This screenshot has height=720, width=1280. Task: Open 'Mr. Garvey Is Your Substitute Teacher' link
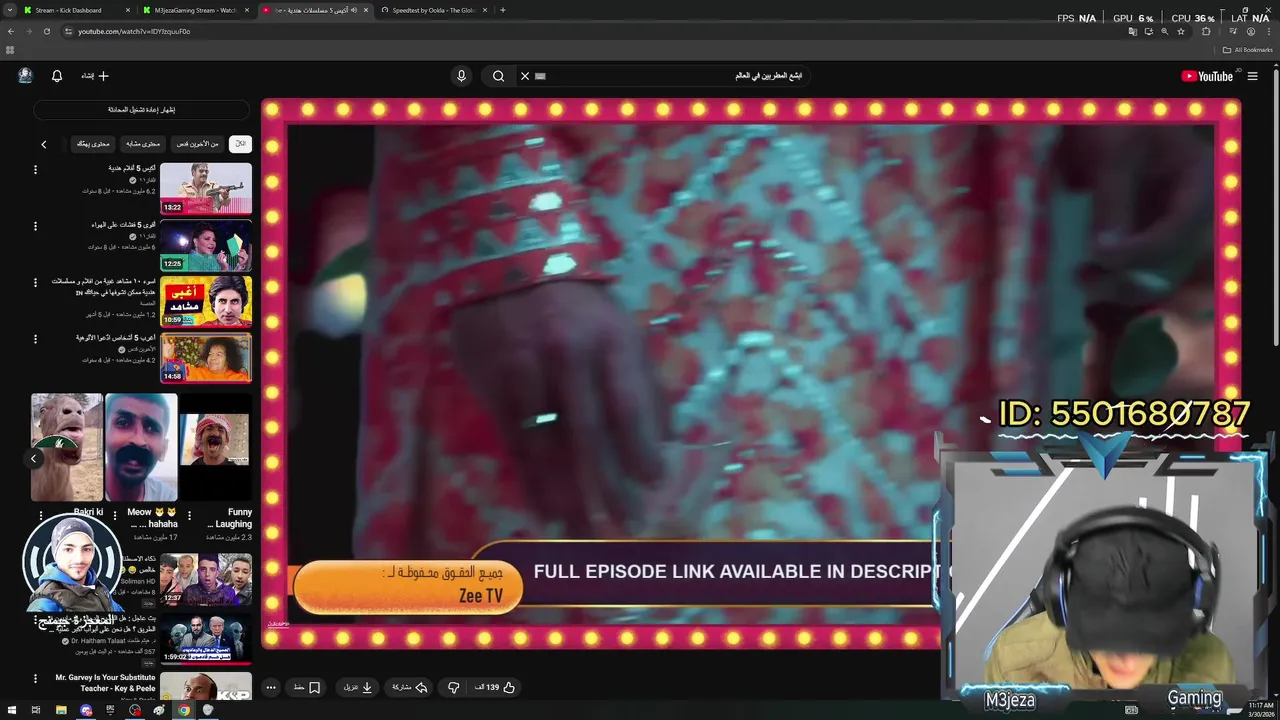point(104,682)
